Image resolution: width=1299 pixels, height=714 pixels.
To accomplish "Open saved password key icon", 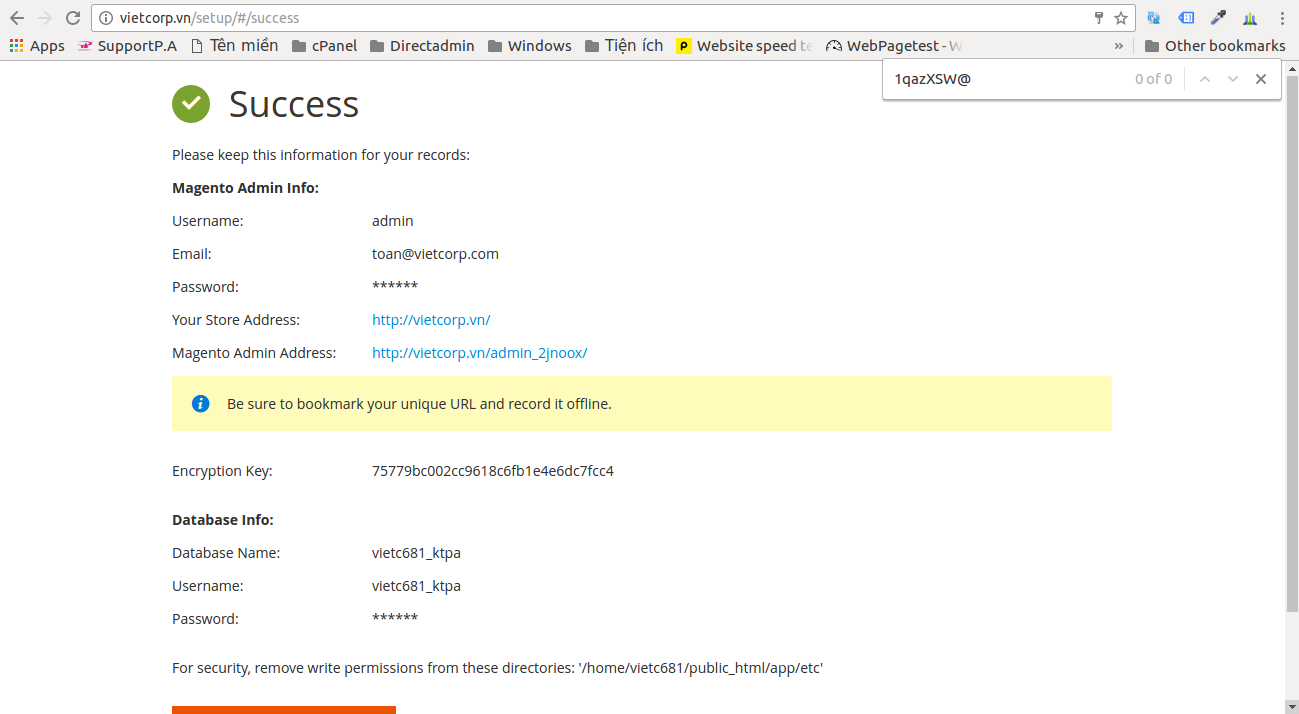I will [1099, 18].
